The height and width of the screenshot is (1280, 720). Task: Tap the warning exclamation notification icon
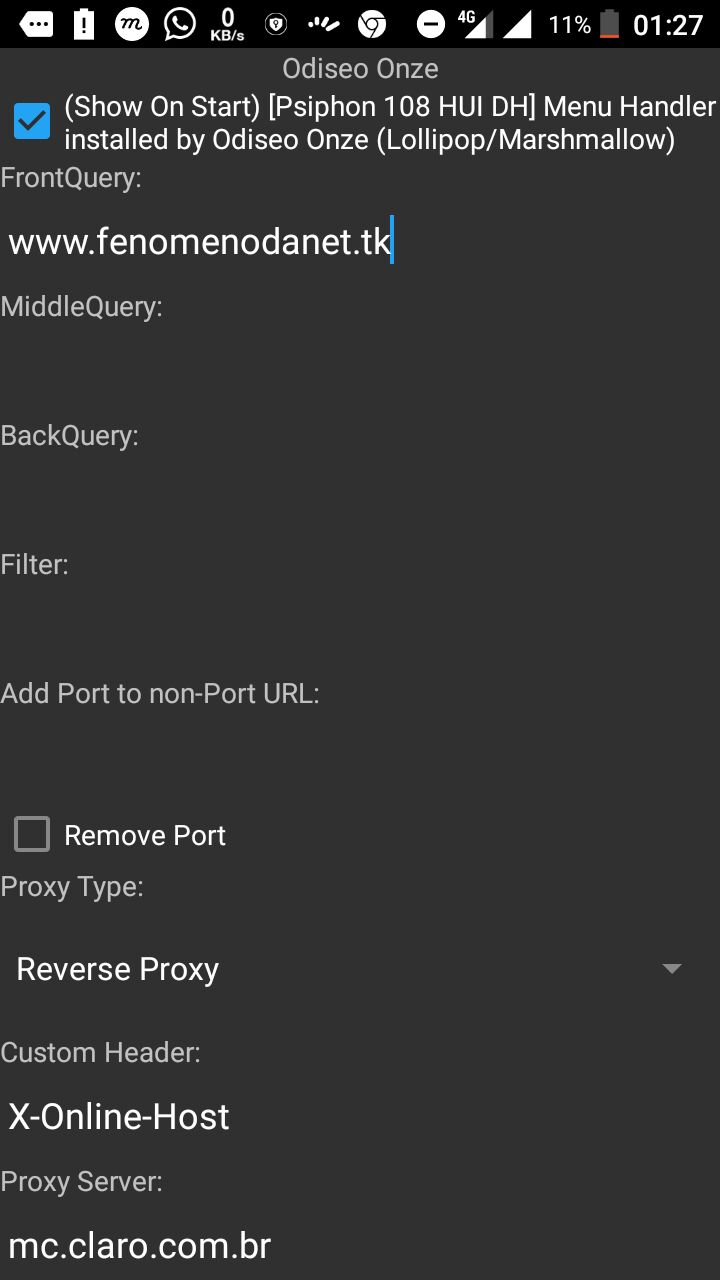[84, 24]
